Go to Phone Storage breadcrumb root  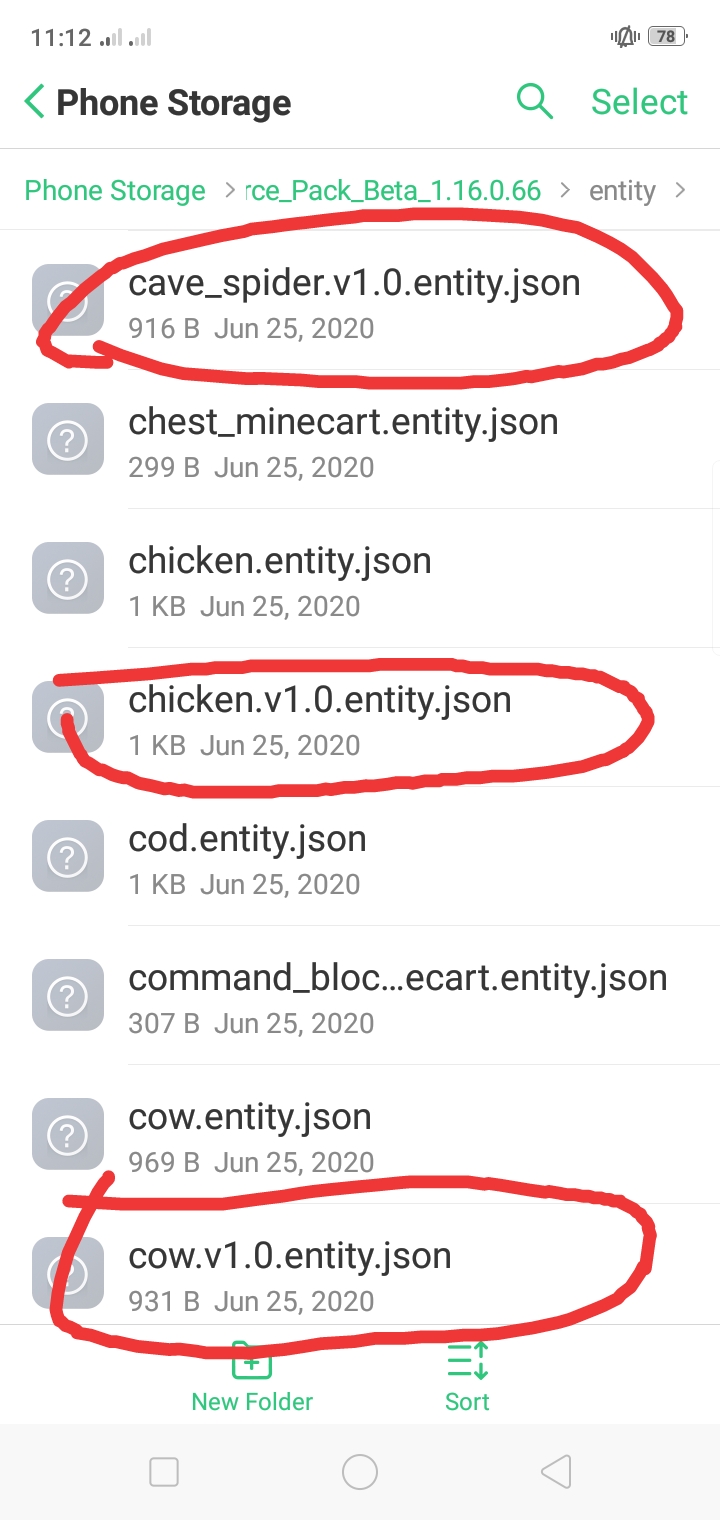point(115,191)
